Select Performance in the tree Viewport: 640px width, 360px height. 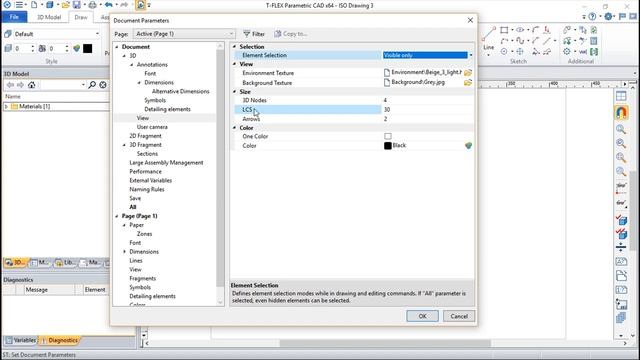(x=145, y=171)
